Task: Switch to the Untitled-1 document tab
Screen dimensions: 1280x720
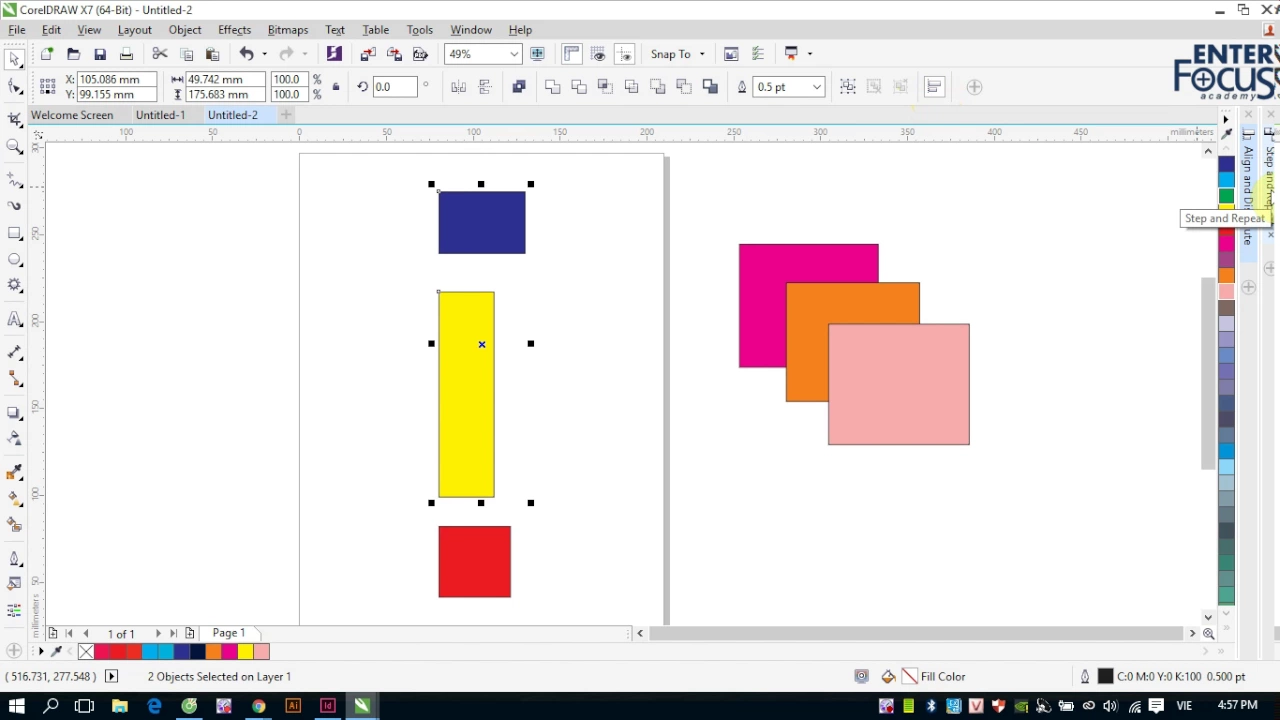Action: point(160,115)
